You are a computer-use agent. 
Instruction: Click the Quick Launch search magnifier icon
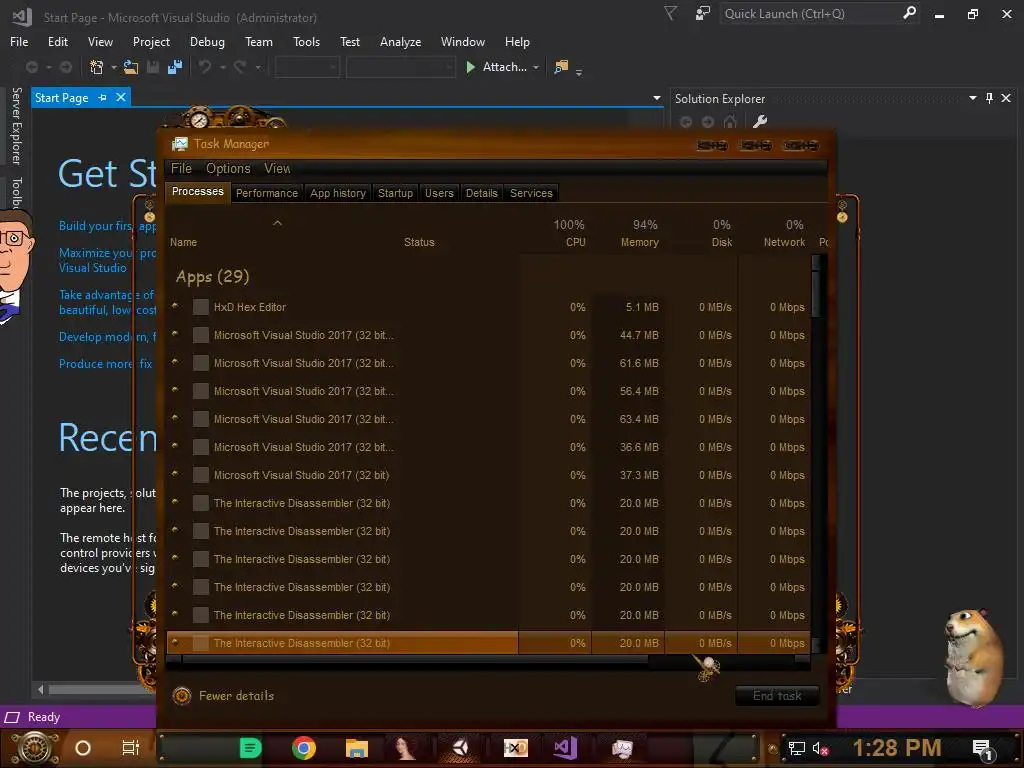[909, 13]
